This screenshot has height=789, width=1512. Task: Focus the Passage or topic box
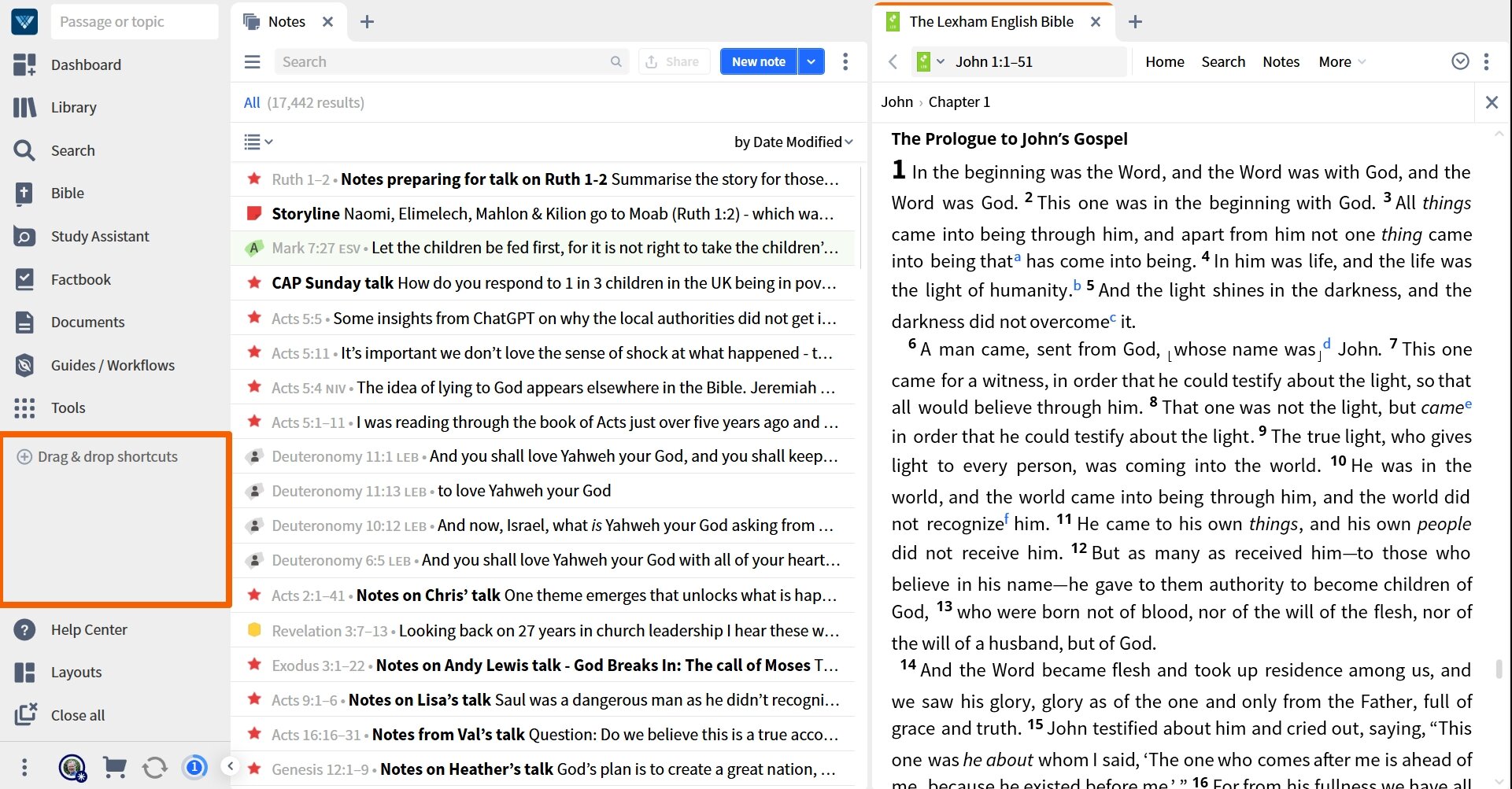click(x=135, y=21)
